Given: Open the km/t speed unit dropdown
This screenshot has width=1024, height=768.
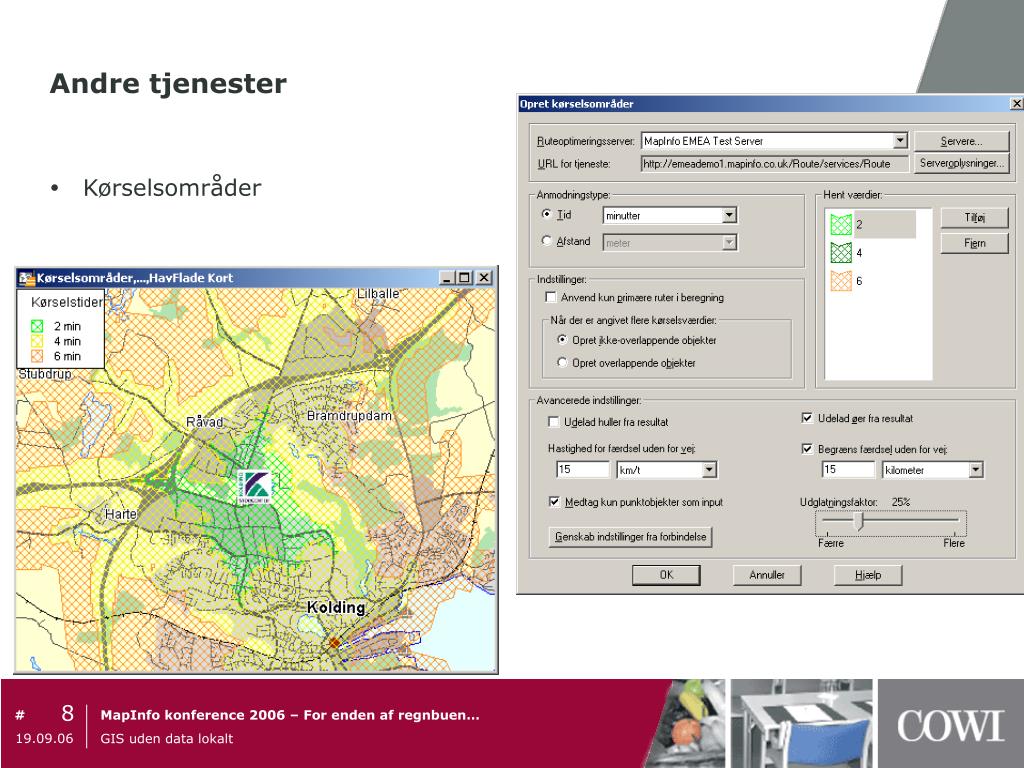Looking at the screenshot, I should (709, 470).
